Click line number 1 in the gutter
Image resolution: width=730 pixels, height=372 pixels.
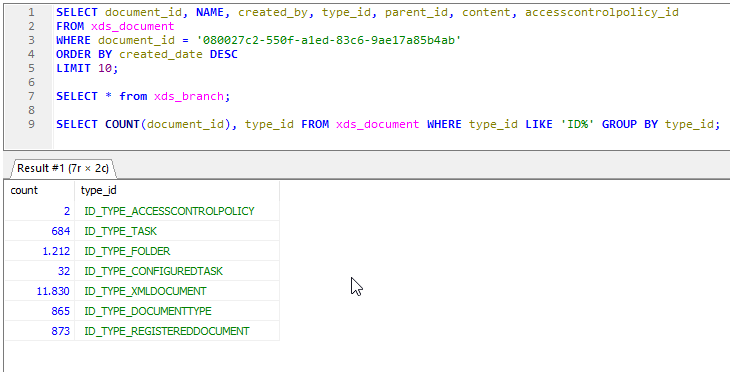[31, 13]
